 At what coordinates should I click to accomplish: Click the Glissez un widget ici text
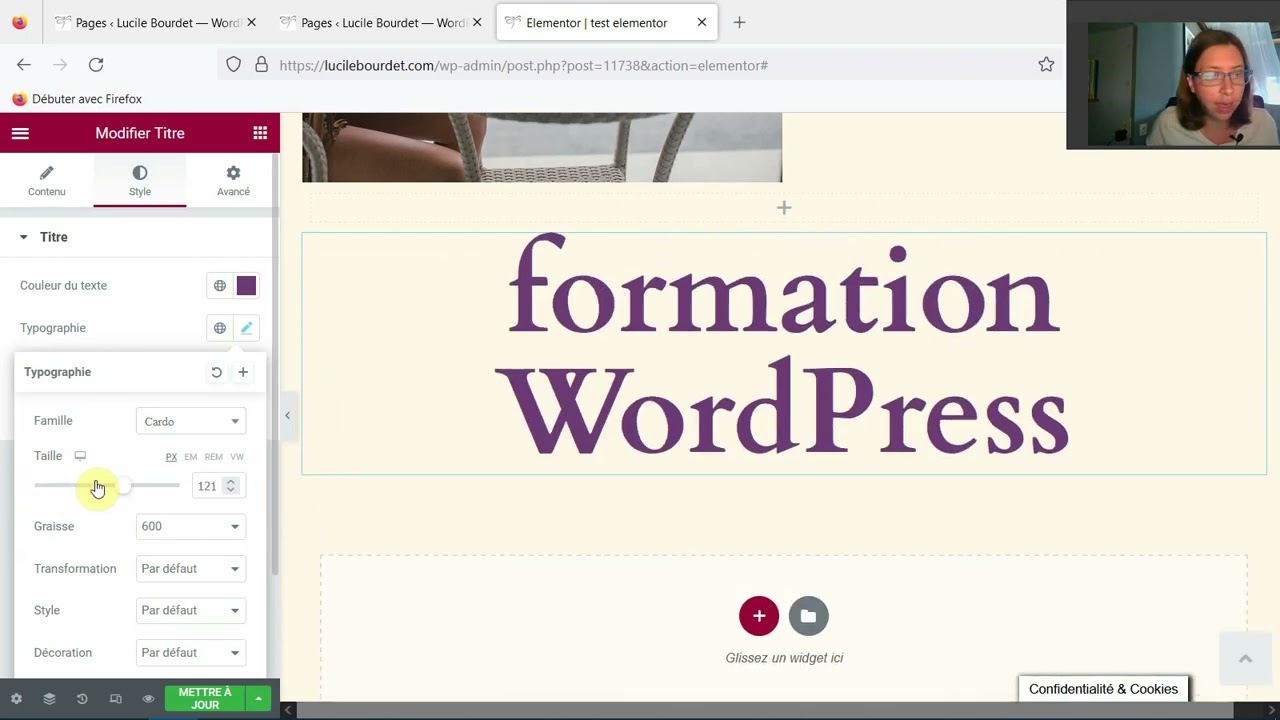pos(784,658)
